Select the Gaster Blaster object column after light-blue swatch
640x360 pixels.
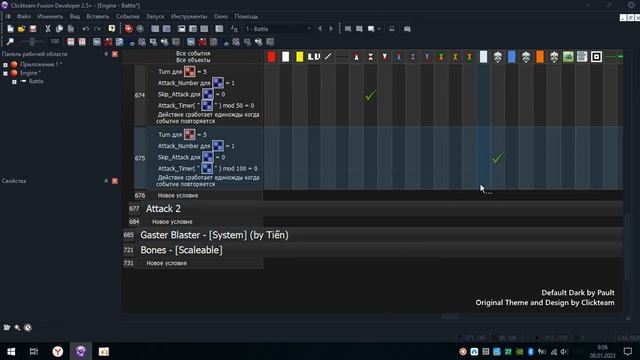tap(498, 57)
